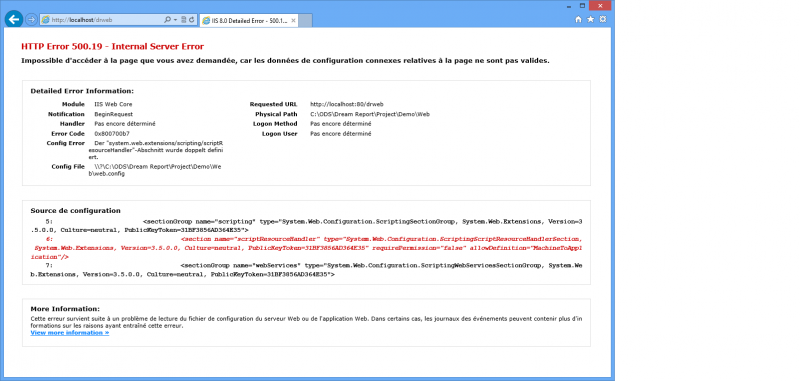Click the browser Forward arrow button
The image size is (800, 381).
click(x=31, y=19)
